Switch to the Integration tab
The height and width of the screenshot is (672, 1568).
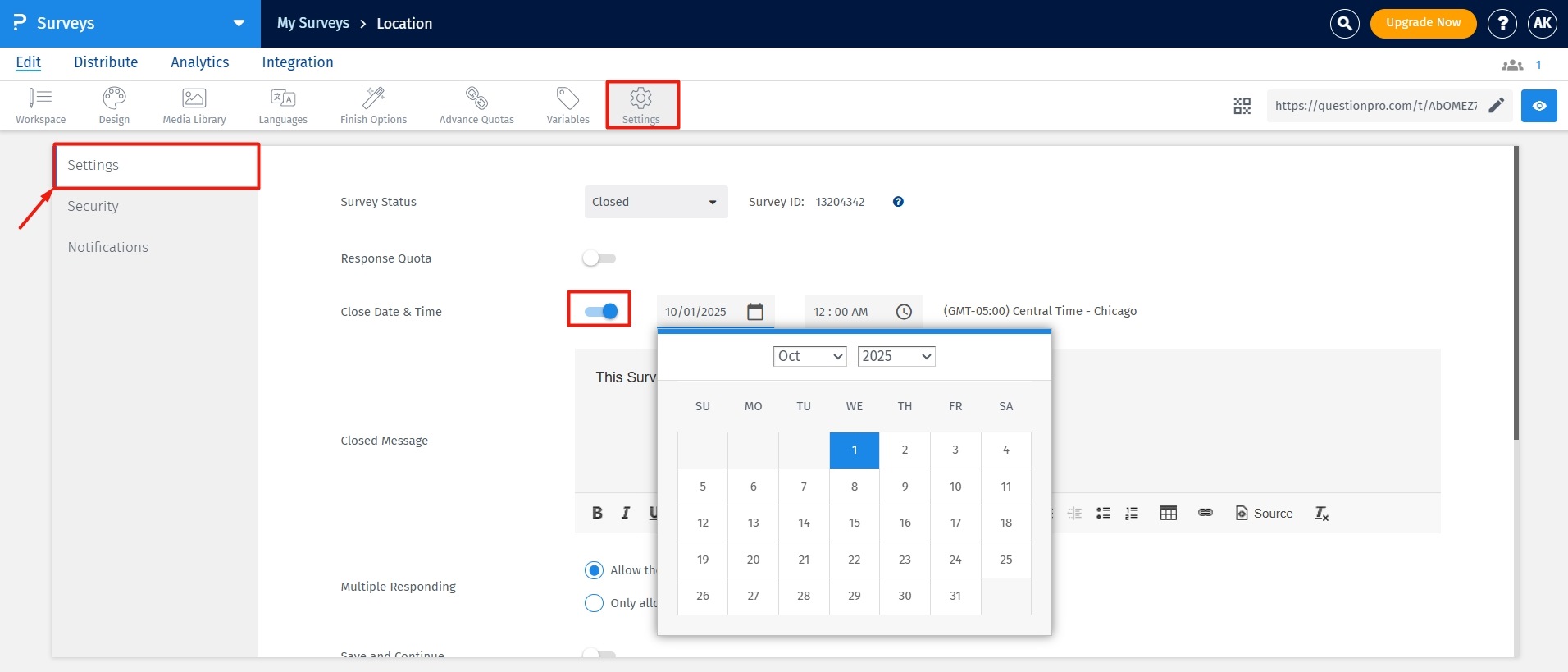(x=298, y=62)
